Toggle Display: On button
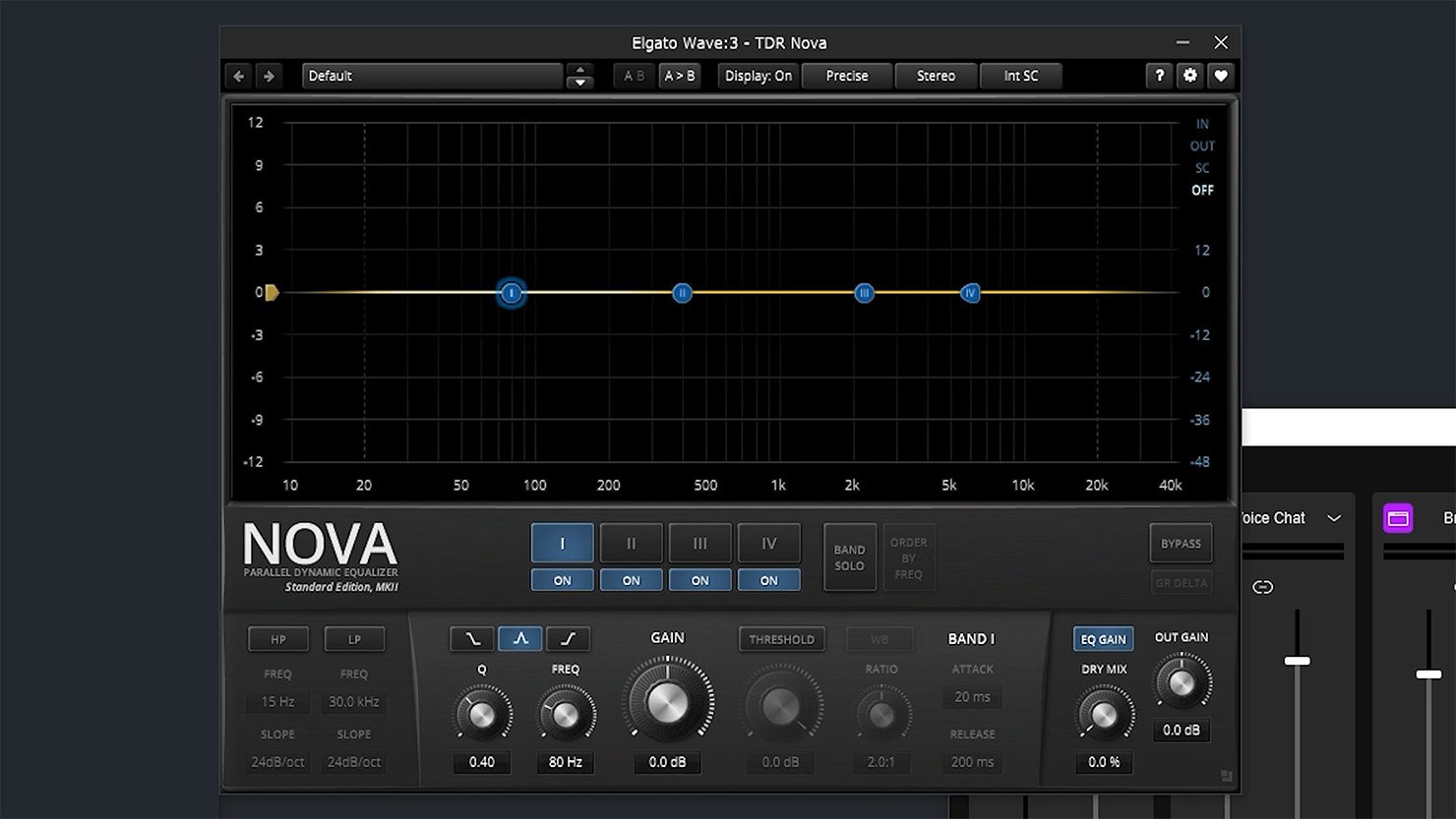 (758, 76)
